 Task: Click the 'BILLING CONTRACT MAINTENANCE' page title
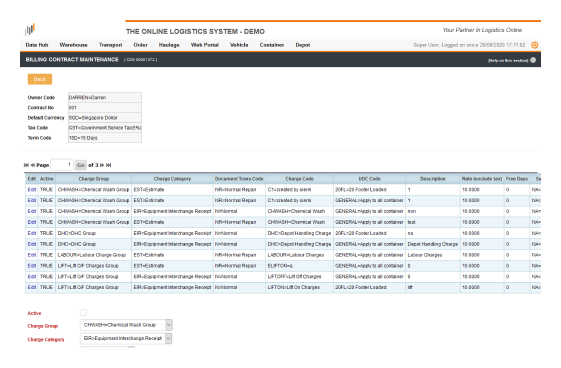click(x=72, y=59)
